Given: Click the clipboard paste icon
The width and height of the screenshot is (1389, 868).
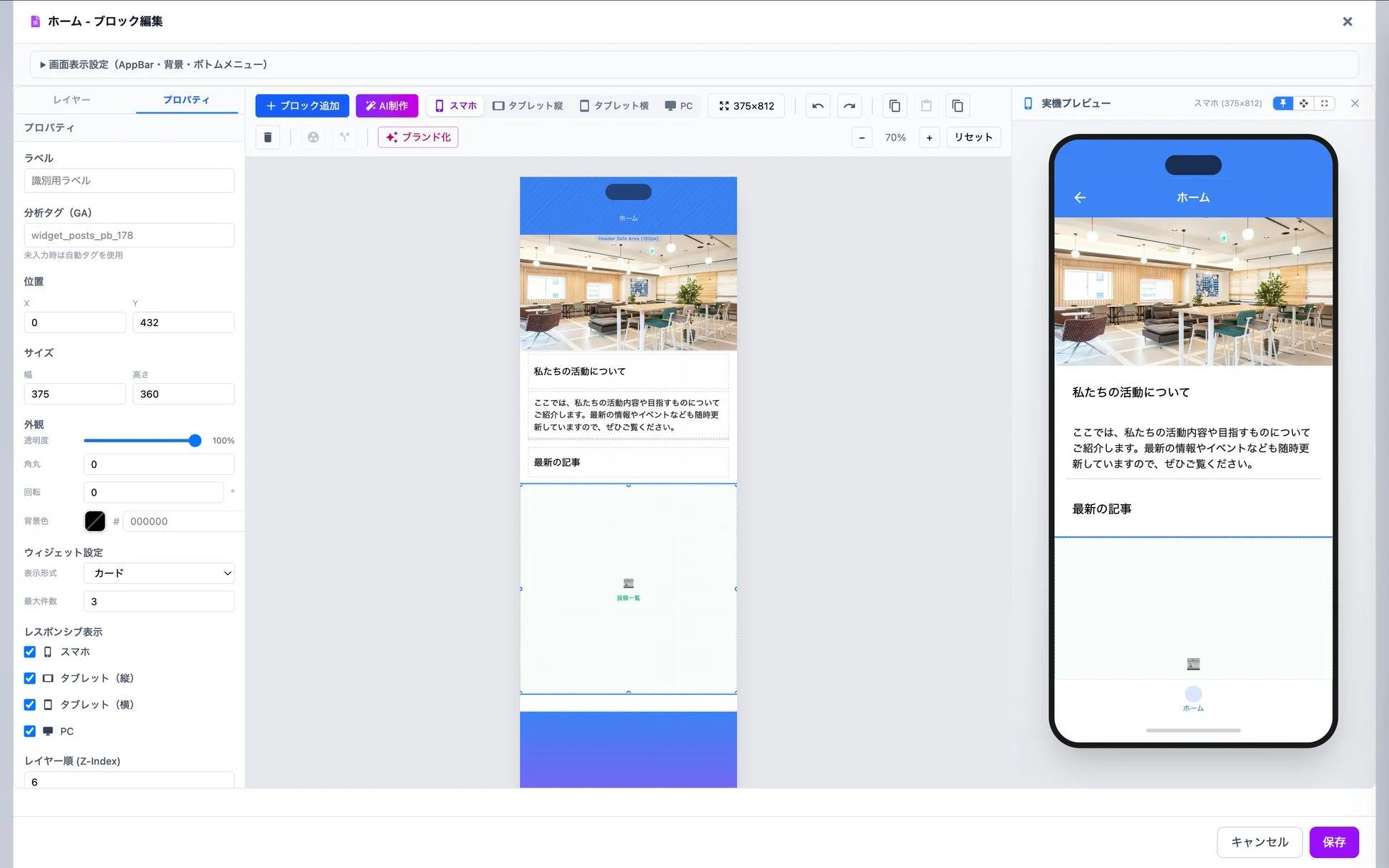Looking at the screenshot, I should pos(926,106).
